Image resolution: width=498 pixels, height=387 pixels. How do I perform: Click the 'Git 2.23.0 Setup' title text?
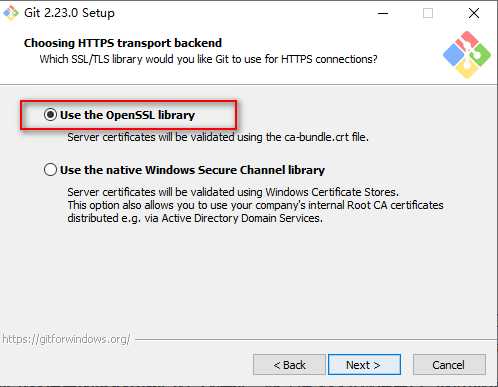[69, 13]
